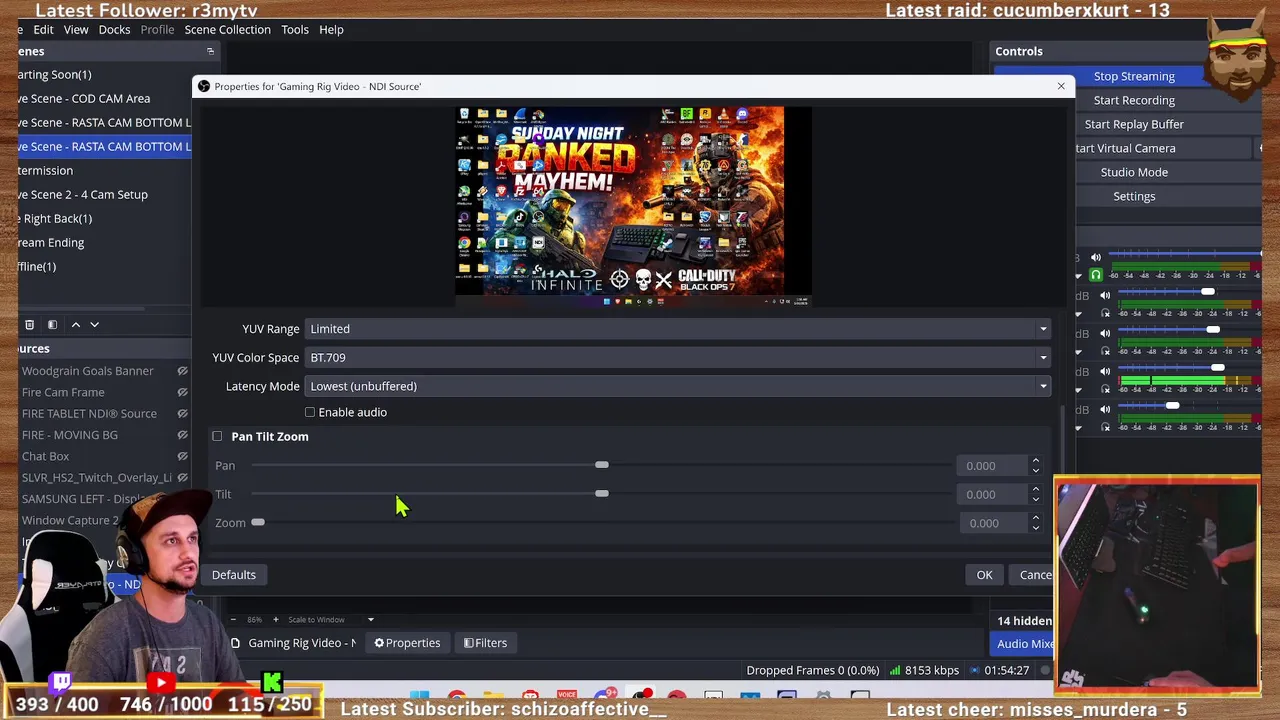
Task: Toggle visibility of FIRE - MOVING BG source
Action: click(182, 435)
